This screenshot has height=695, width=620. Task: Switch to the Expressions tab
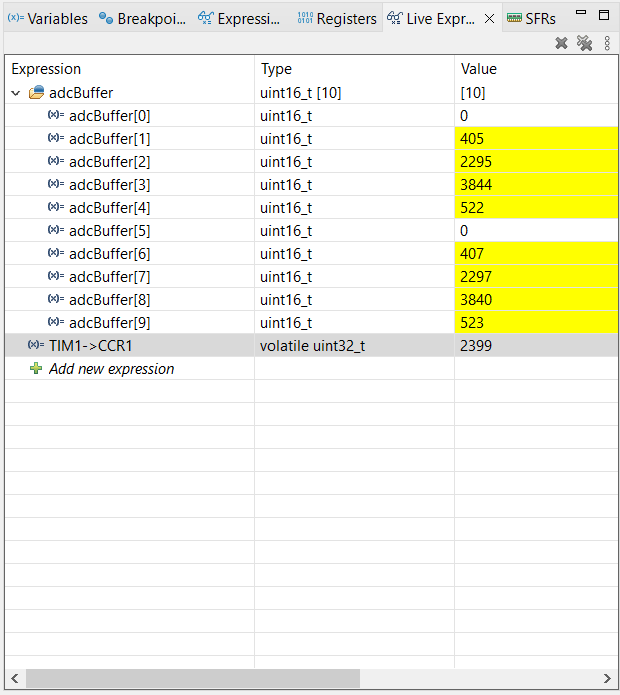[x=239, y=19]
